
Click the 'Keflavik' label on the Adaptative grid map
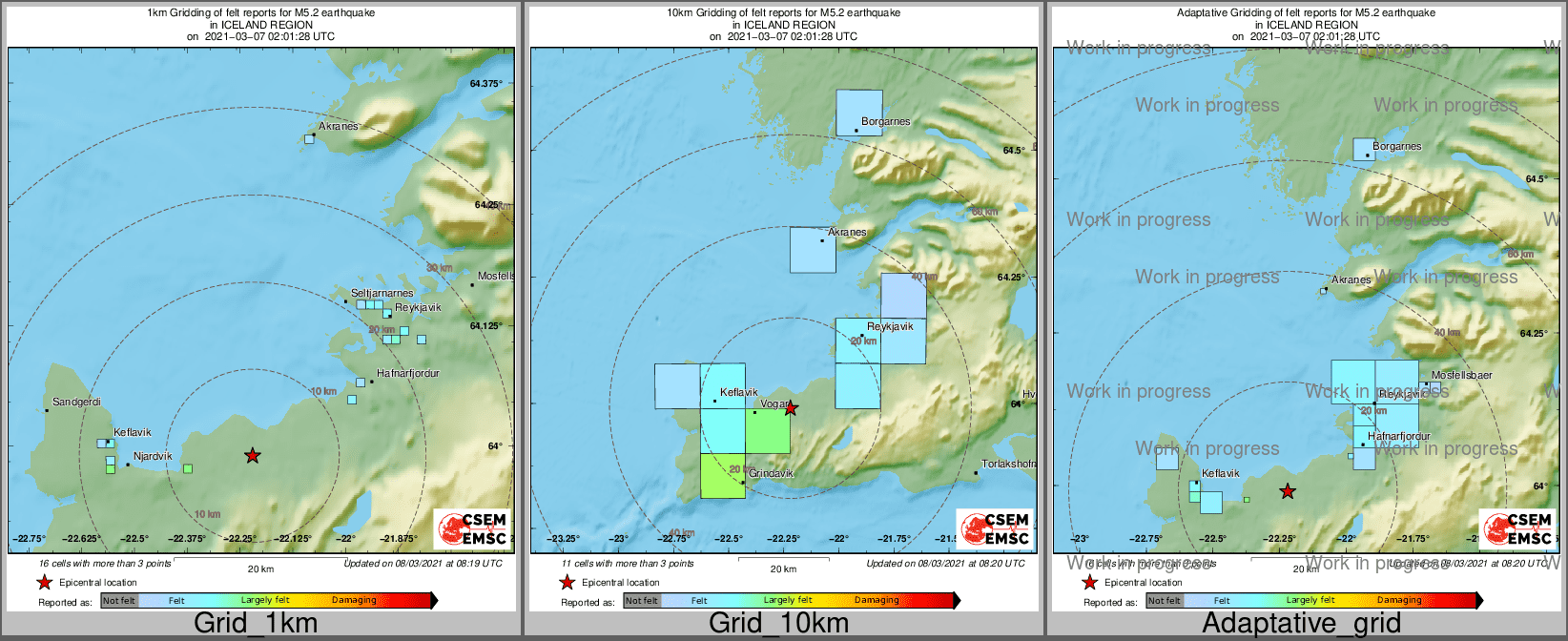1221,473
